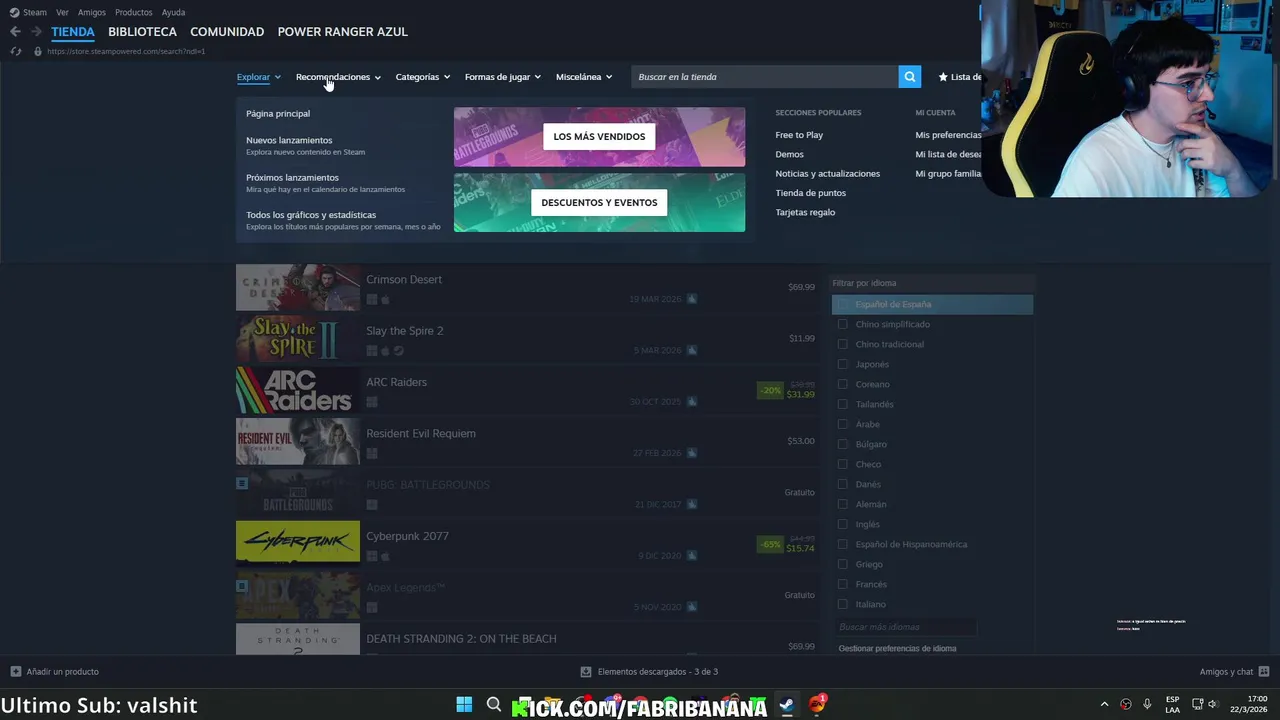
Task: Open Windows taskbar search
Action: click(494, 705)
